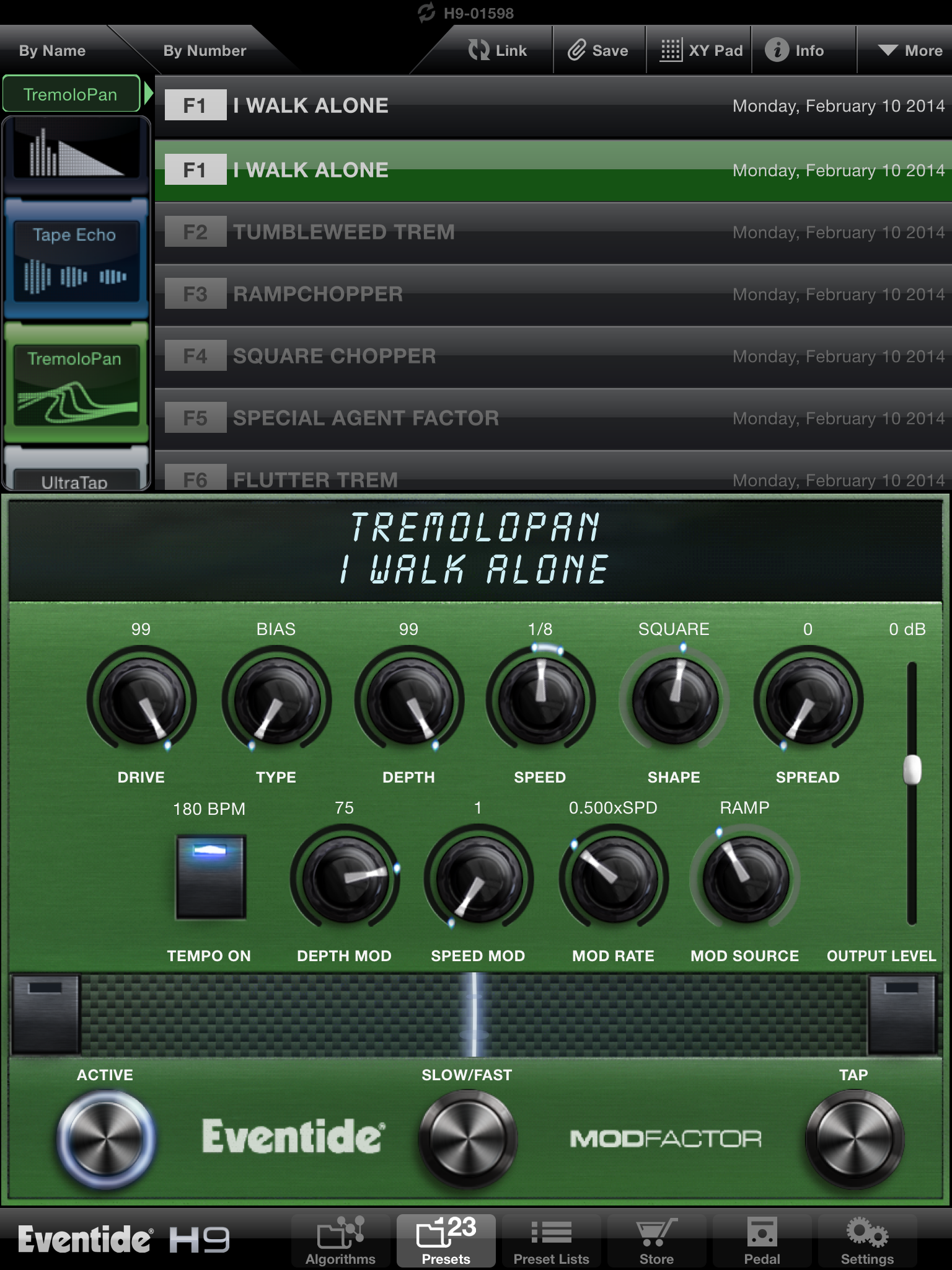Toggle the ACTIVE footswitch
This screenshot has height=1270, width=952.
tap(105, 1140)
